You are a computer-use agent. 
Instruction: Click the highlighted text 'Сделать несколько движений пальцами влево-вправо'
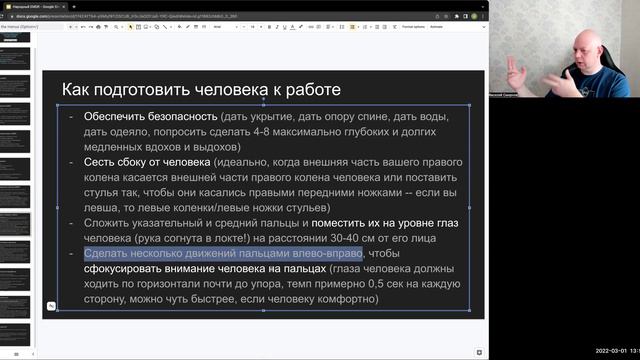pyautogui.click(x=223, y=253)
